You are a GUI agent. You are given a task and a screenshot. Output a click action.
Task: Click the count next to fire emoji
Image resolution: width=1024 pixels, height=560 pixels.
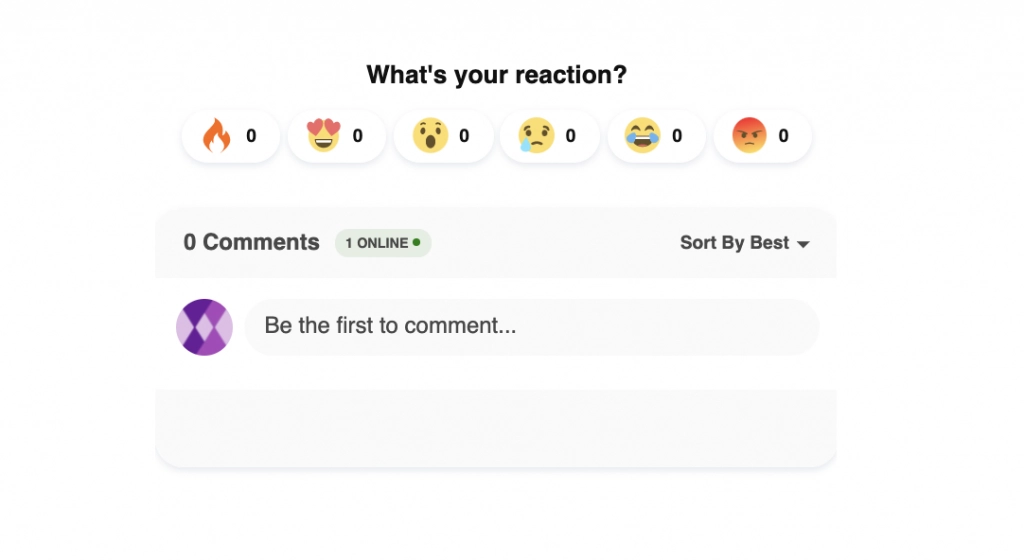pyautogui.click(x=251, y=136)
